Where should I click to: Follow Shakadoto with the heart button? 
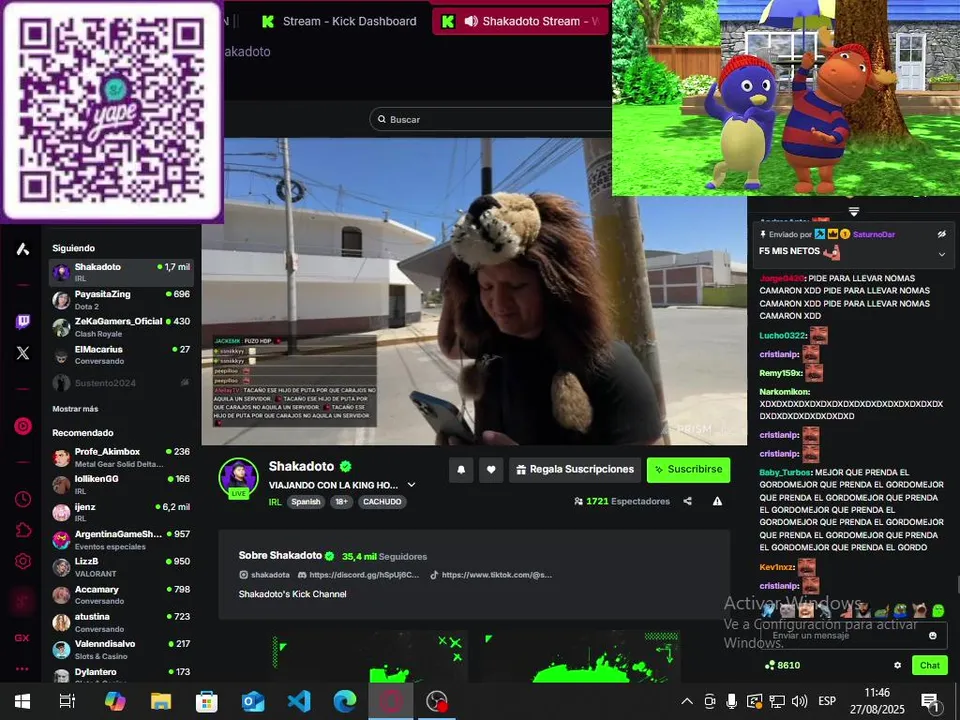click(x=491, y=470)
